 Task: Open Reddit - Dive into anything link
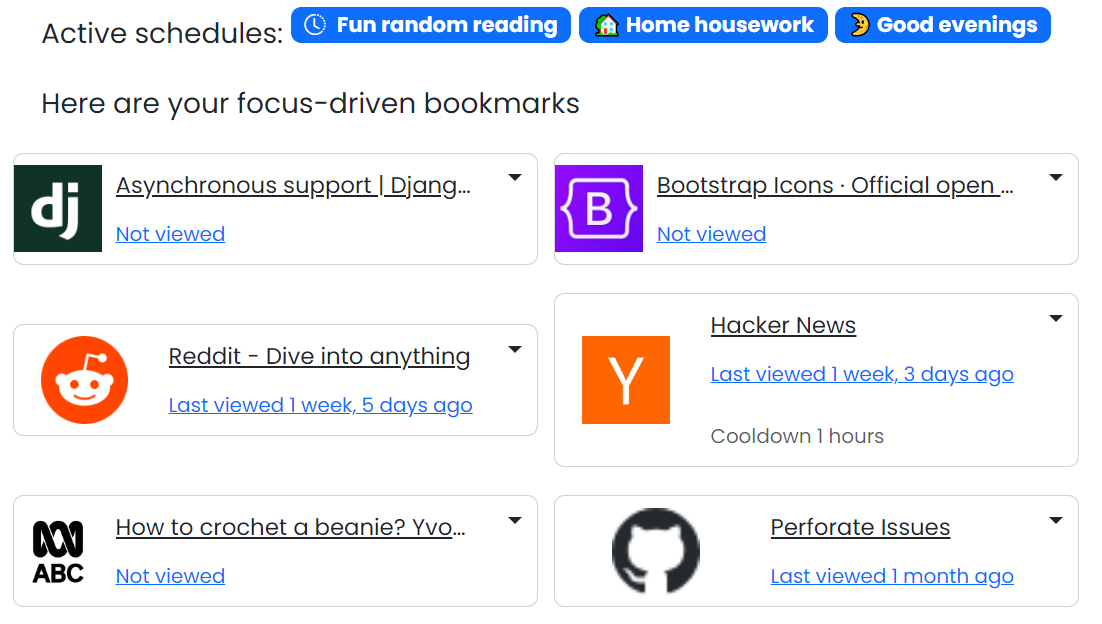[319, 356]
